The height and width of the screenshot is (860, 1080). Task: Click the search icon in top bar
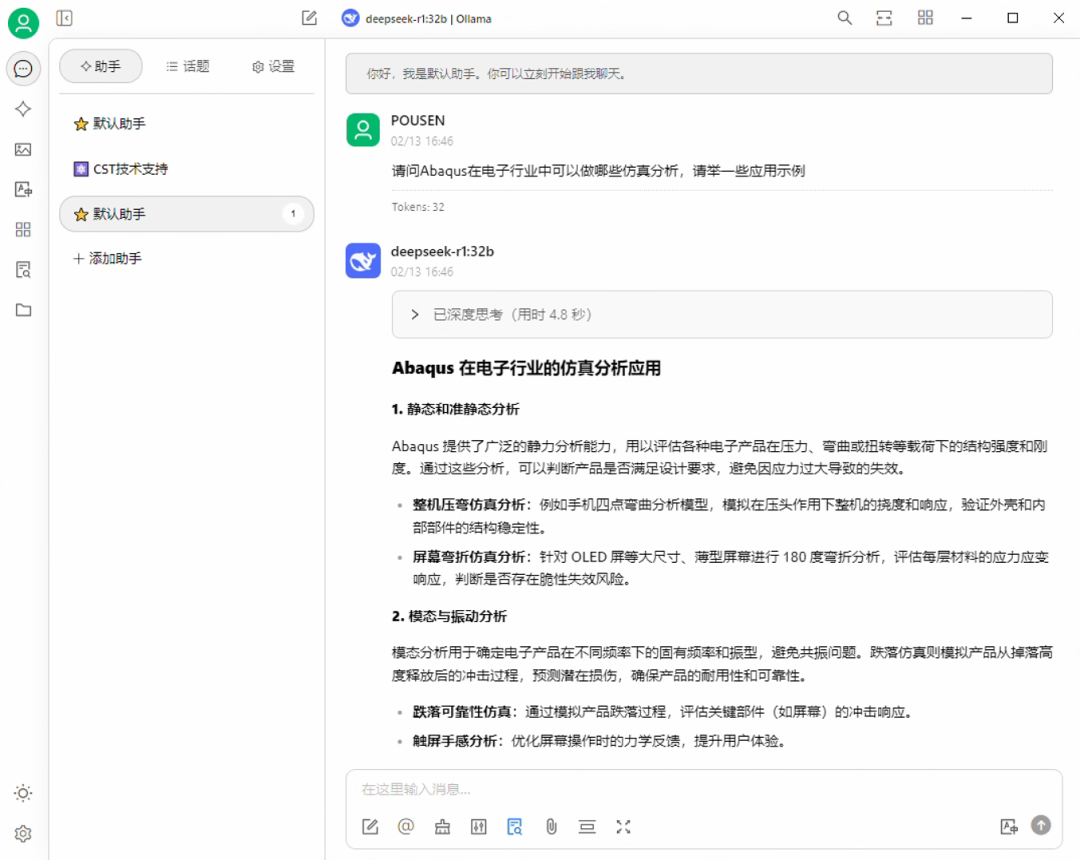click(845, 18)
